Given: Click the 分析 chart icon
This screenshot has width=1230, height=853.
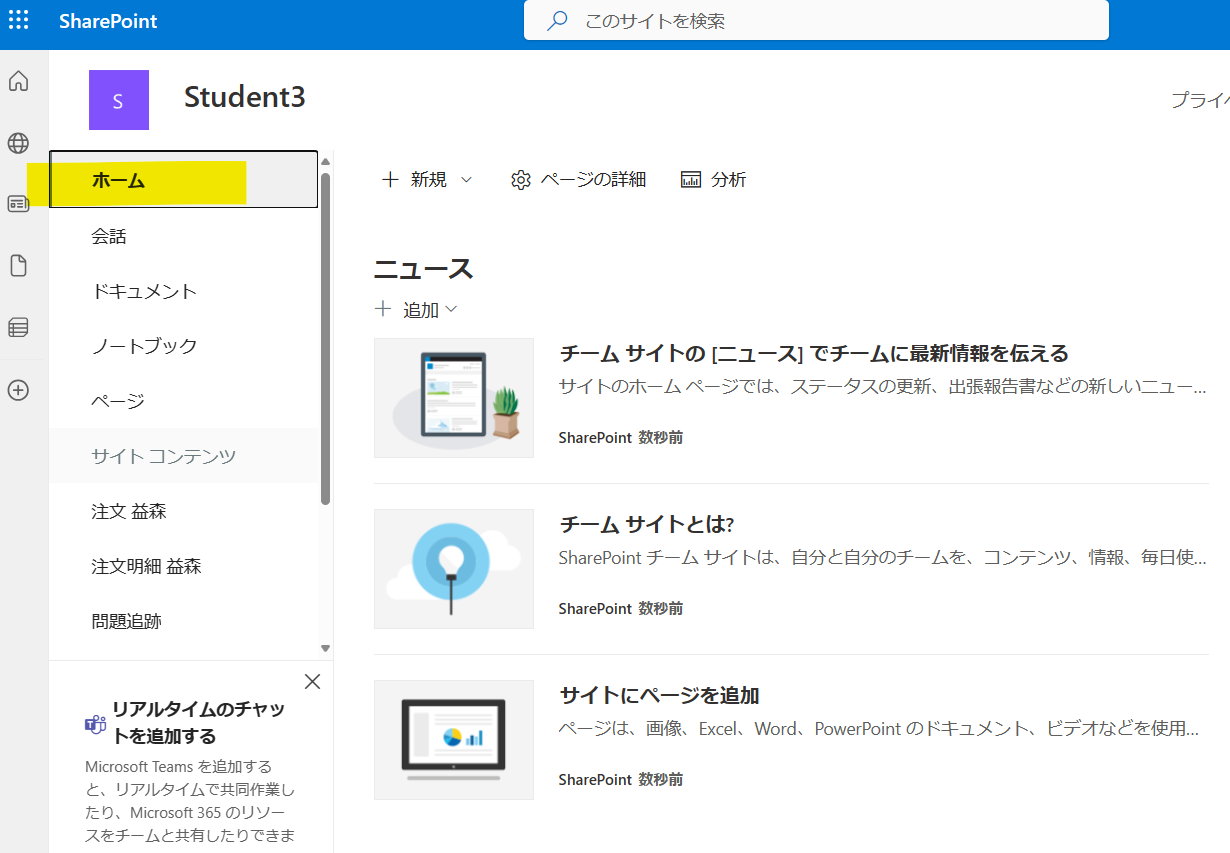Looking at the screenshot, I should click(691, 180).
